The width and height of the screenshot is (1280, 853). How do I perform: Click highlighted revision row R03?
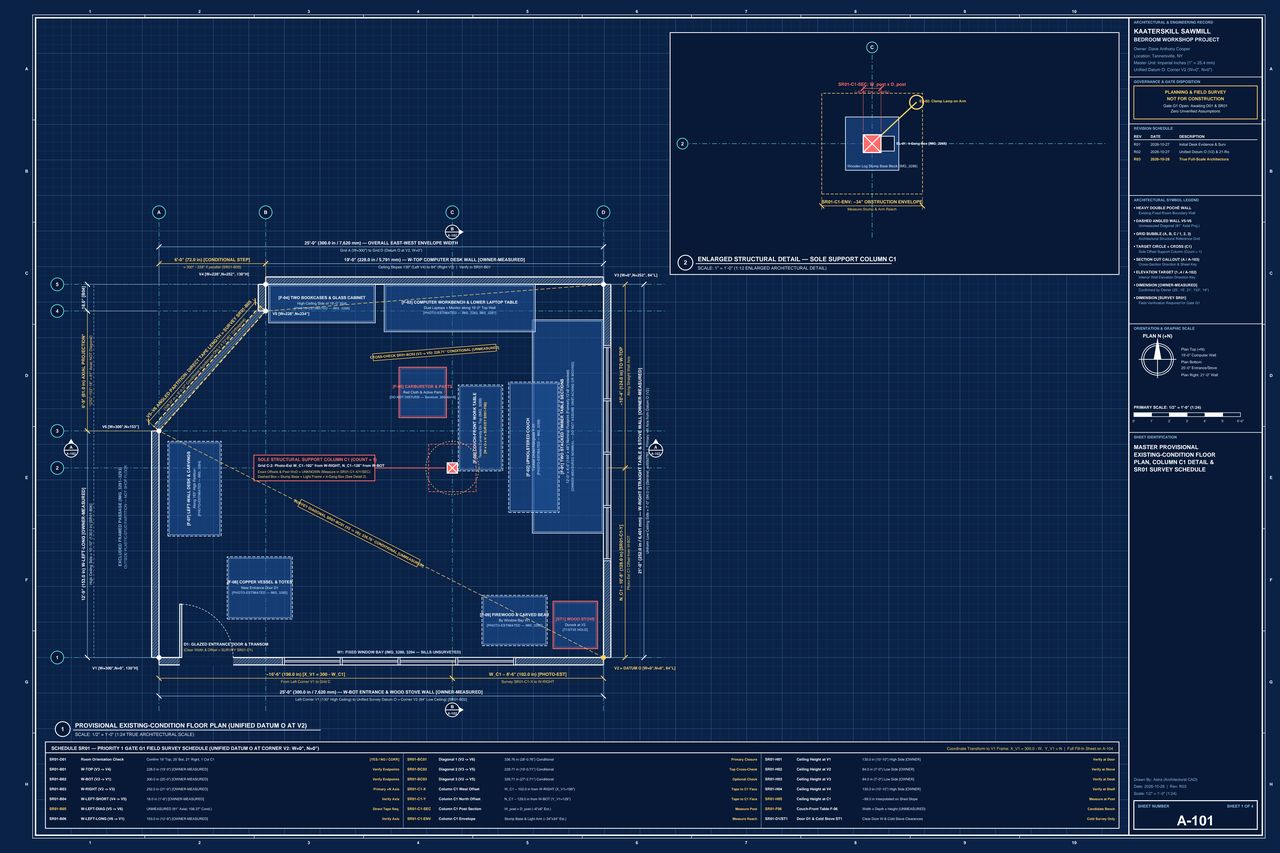[x=1194, y=159]
